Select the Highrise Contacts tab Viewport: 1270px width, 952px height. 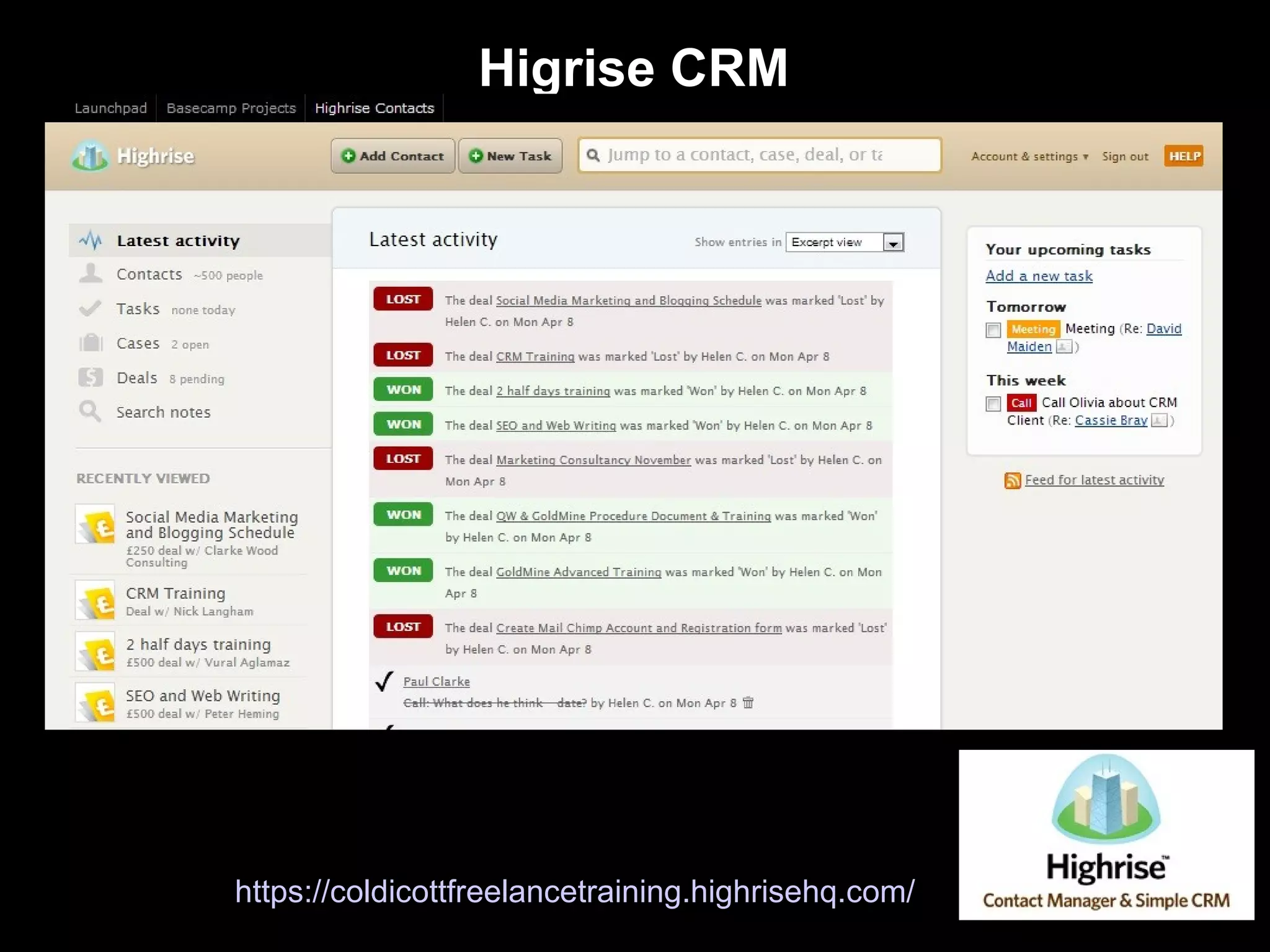tap(375, 108)
